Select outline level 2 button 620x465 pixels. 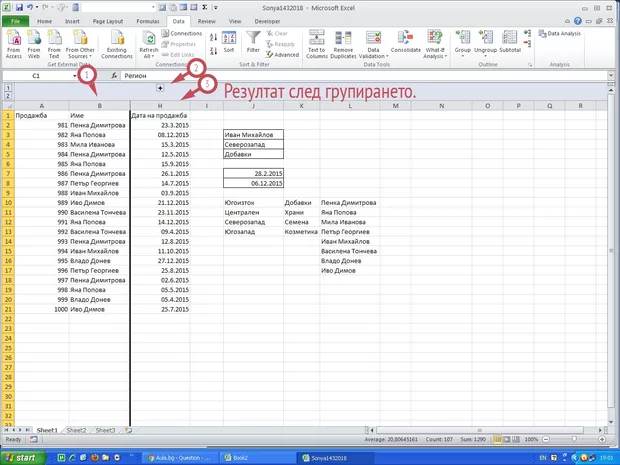click(7, 97)
